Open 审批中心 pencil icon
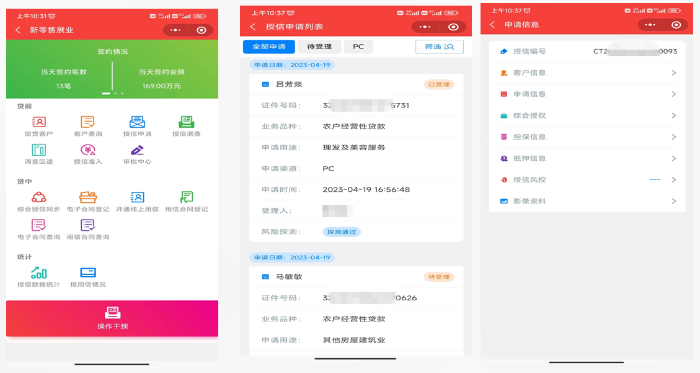 tap(137, 150)
